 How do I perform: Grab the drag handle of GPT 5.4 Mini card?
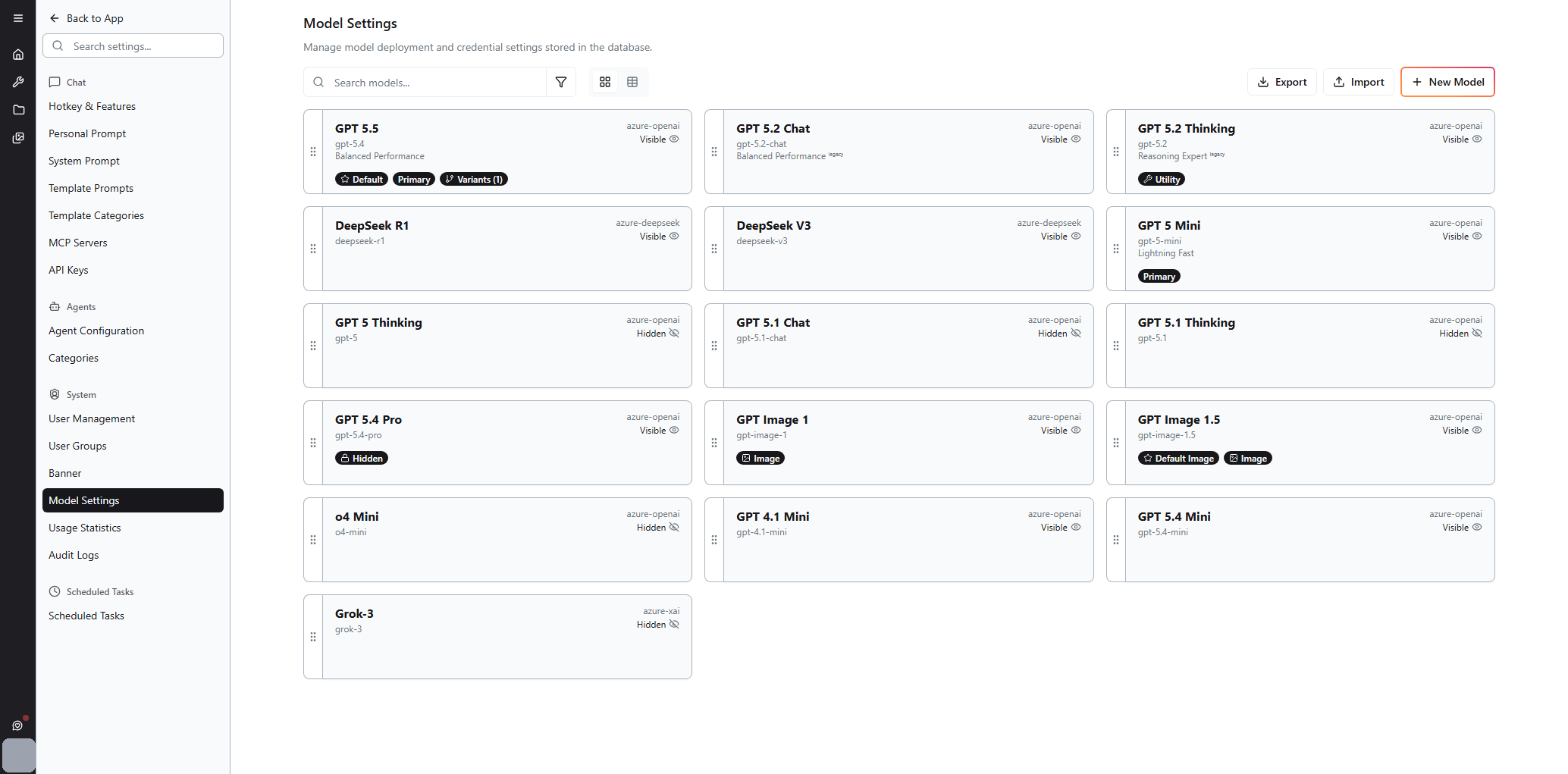tap(1116, 540)
